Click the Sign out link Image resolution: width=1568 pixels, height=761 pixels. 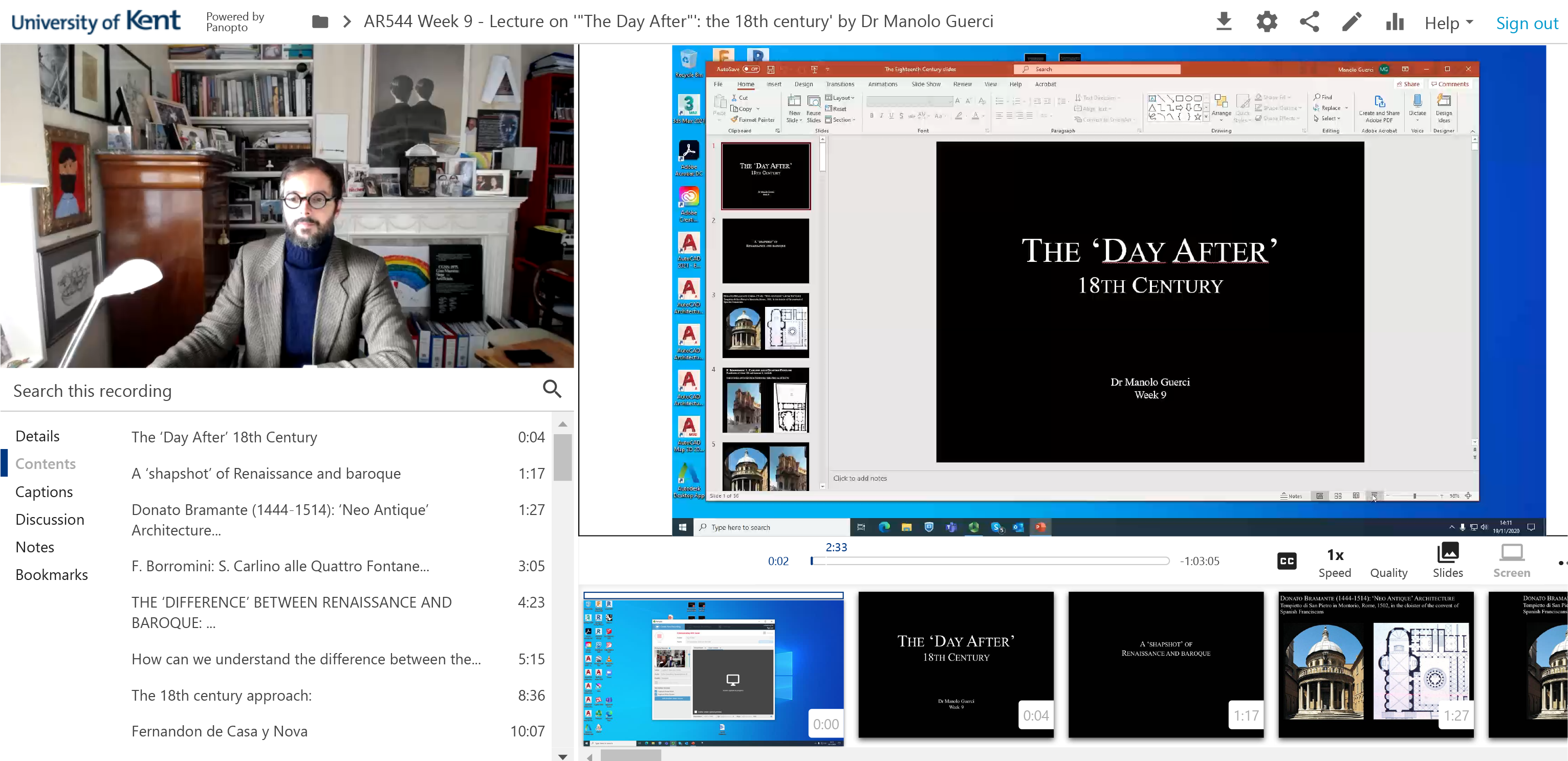pos(1527,23)
